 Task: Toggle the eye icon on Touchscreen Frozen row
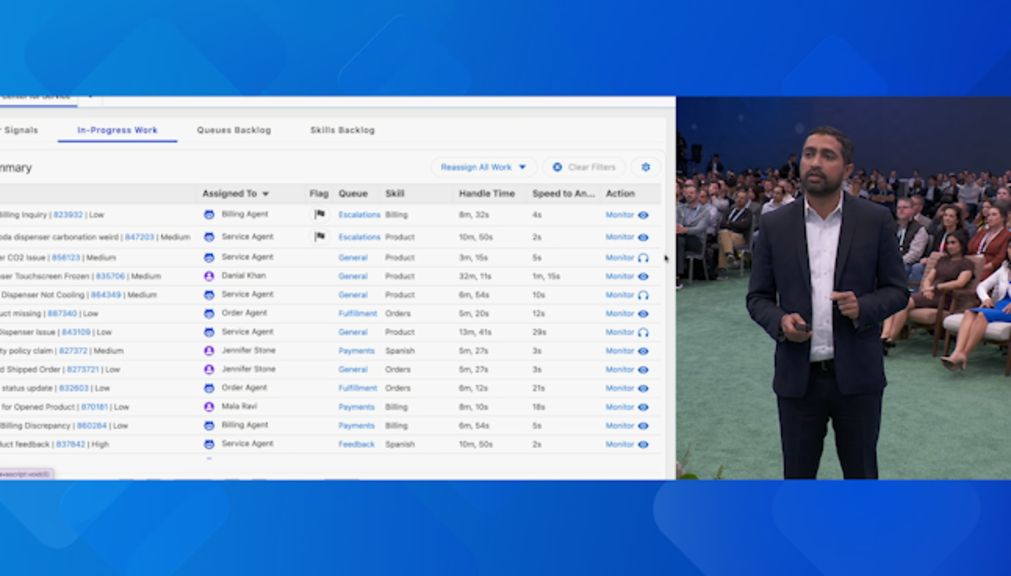643,276
